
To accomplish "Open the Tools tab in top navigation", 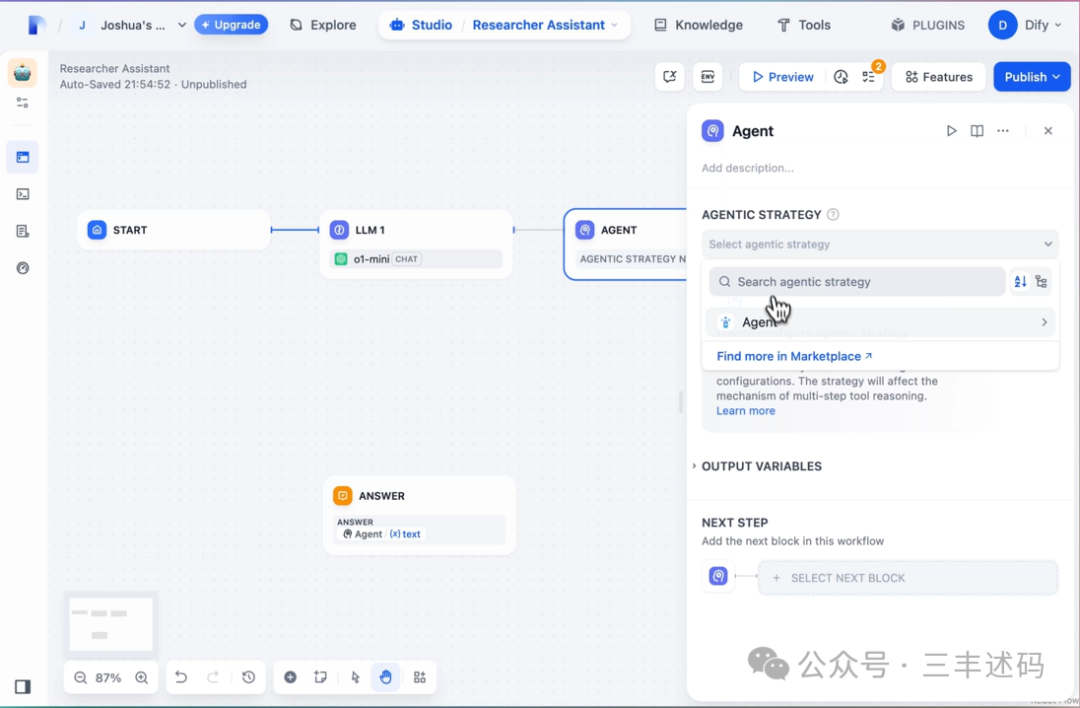I will [x=804, y=25].
